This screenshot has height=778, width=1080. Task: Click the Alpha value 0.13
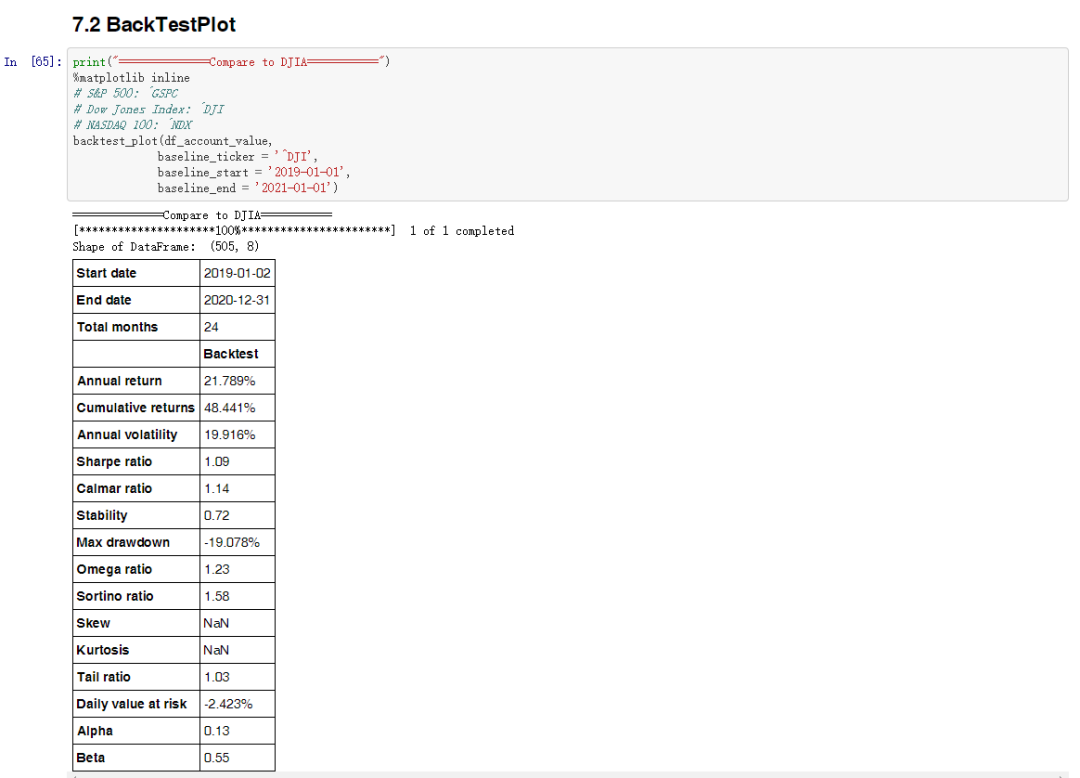click(x=237, y=730)
